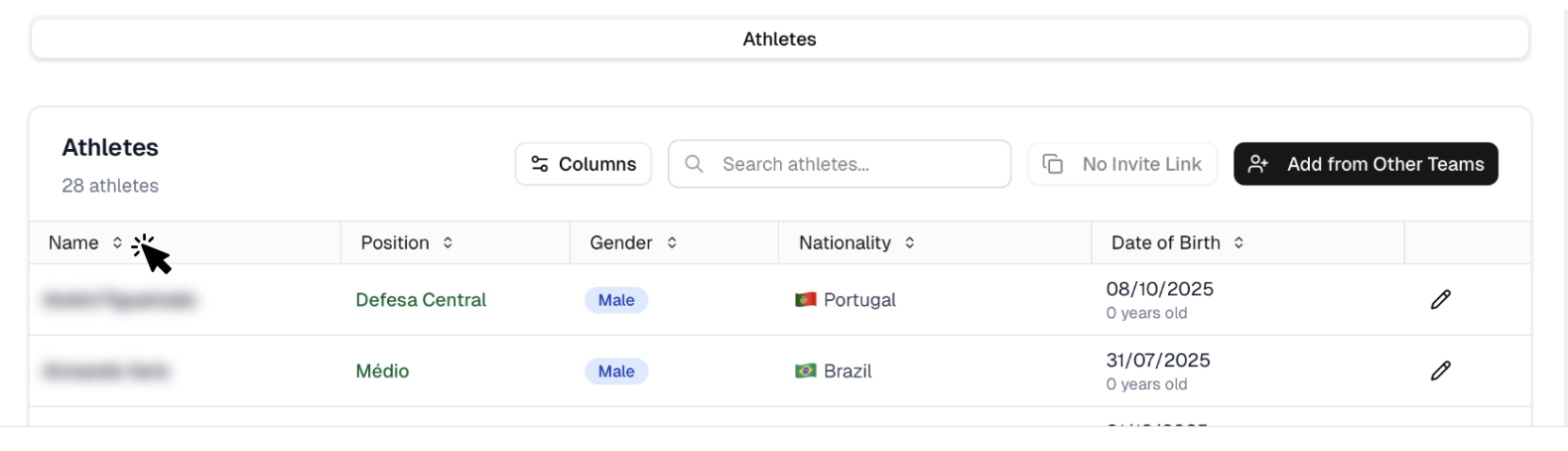1568x451 pixels.
Task: Click the copy icon beside No Invite Link
Action: click(1053, 164)
